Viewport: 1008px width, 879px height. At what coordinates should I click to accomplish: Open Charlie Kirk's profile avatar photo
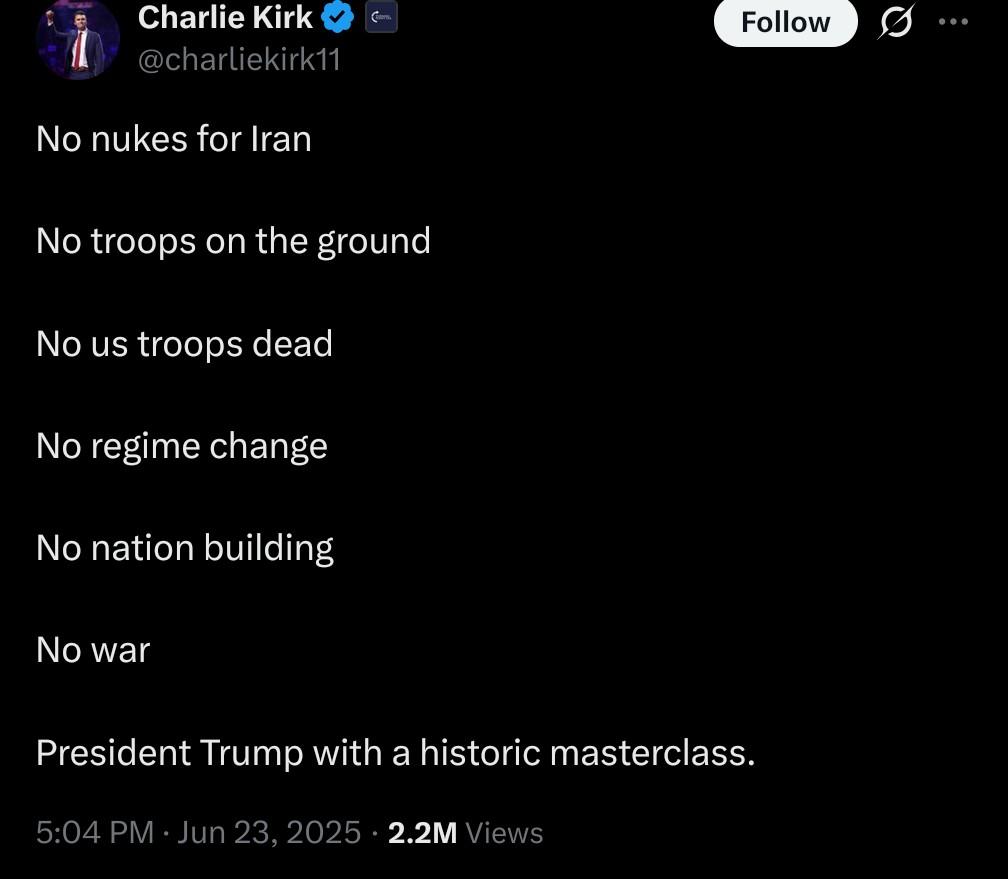pos(77,40)
